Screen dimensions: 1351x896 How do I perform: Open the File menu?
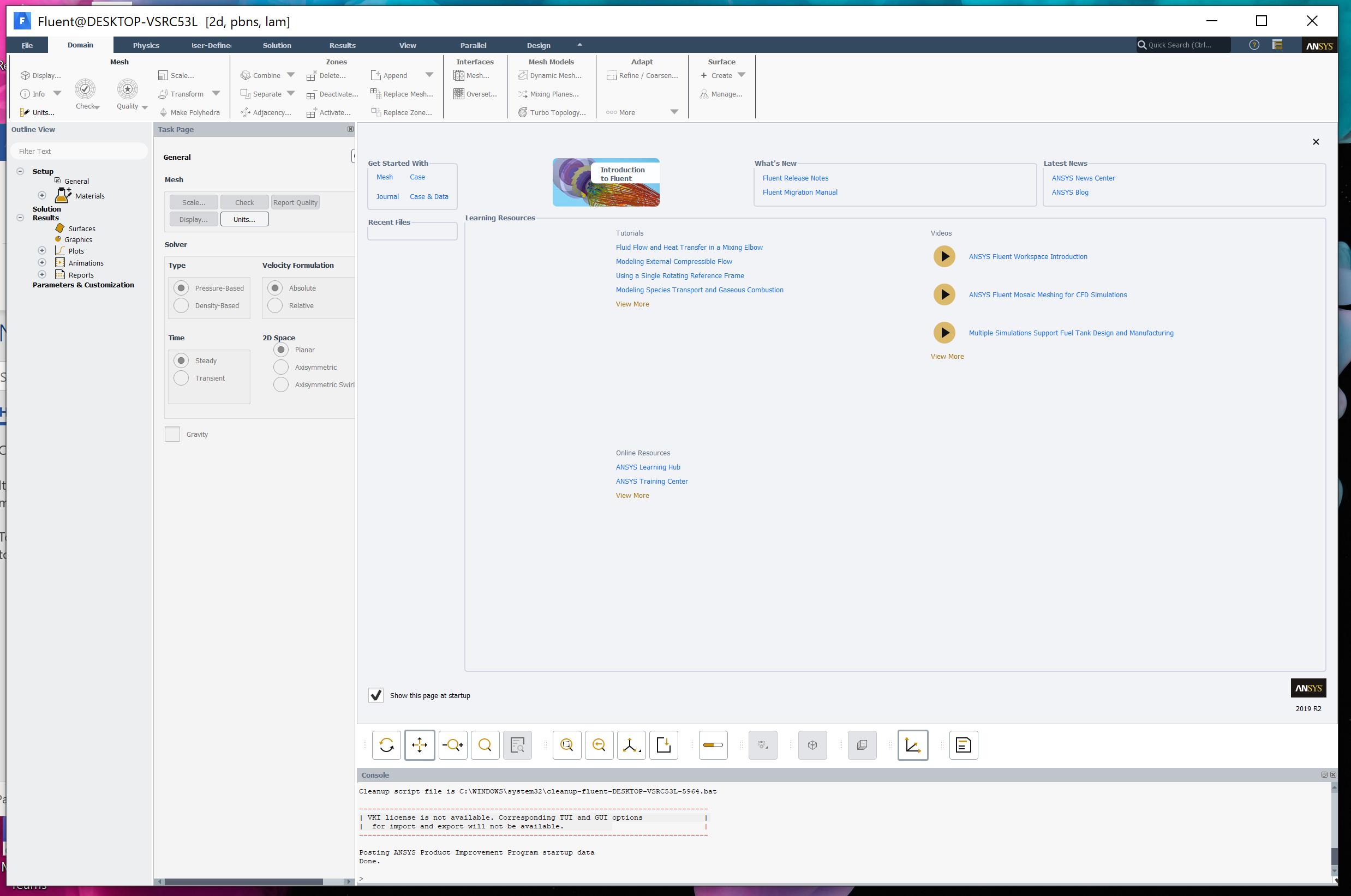[x=27, y=45]
